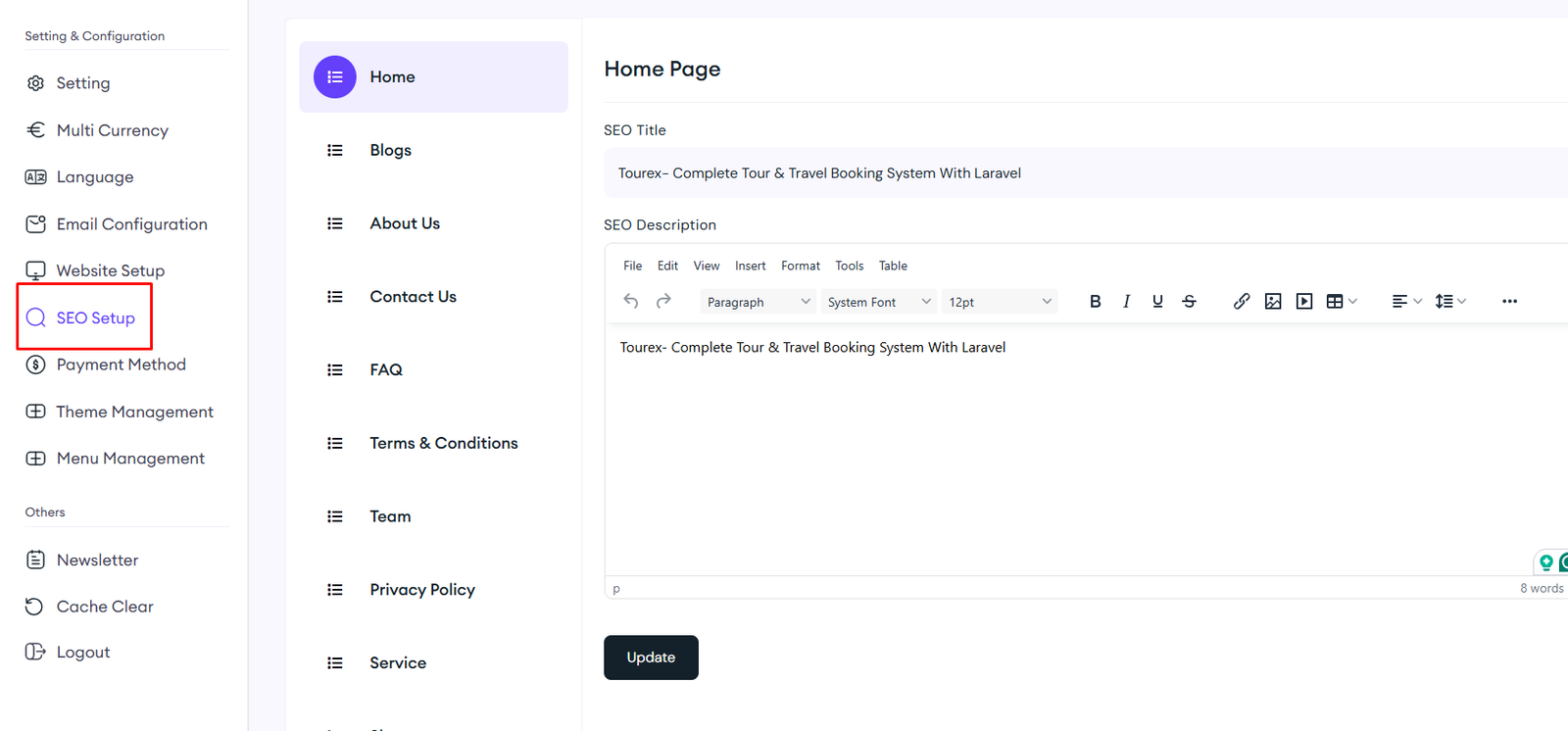Toggle italic text formatting
Image resolution: width=1568 pixels, height=731 pixels.
click(1126, 302)
